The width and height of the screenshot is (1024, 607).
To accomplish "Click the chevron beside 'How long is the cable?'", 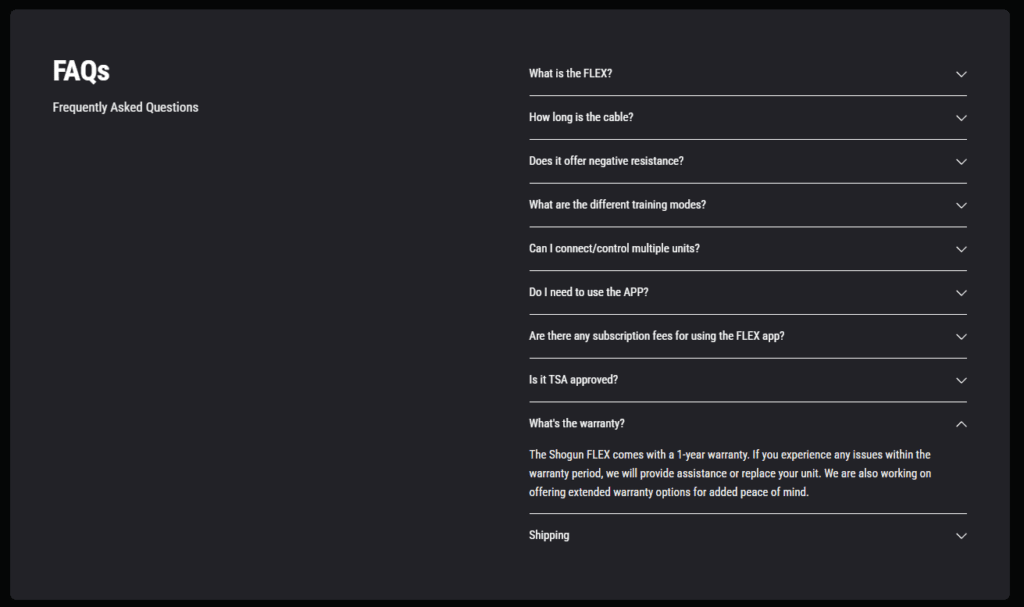I will coord(961,118).
